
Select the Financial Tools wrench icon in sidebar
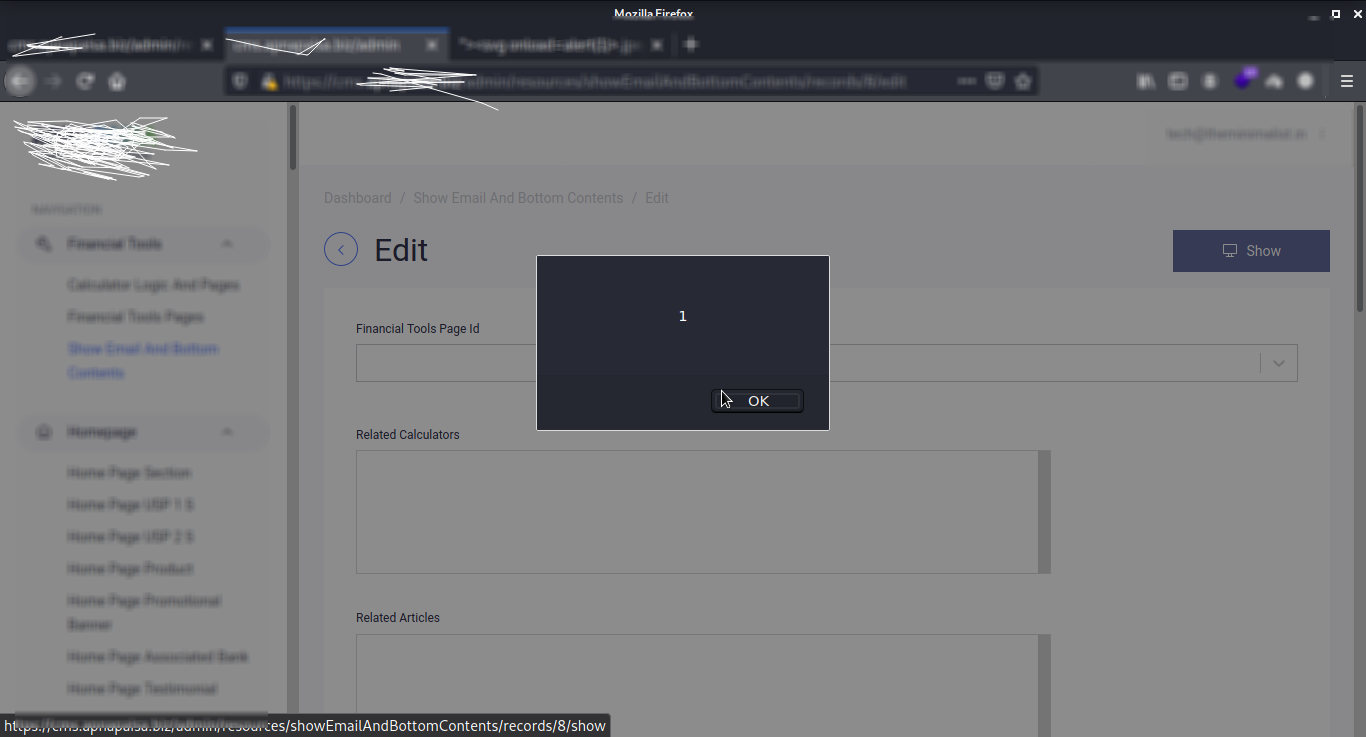tap(43, 243)
